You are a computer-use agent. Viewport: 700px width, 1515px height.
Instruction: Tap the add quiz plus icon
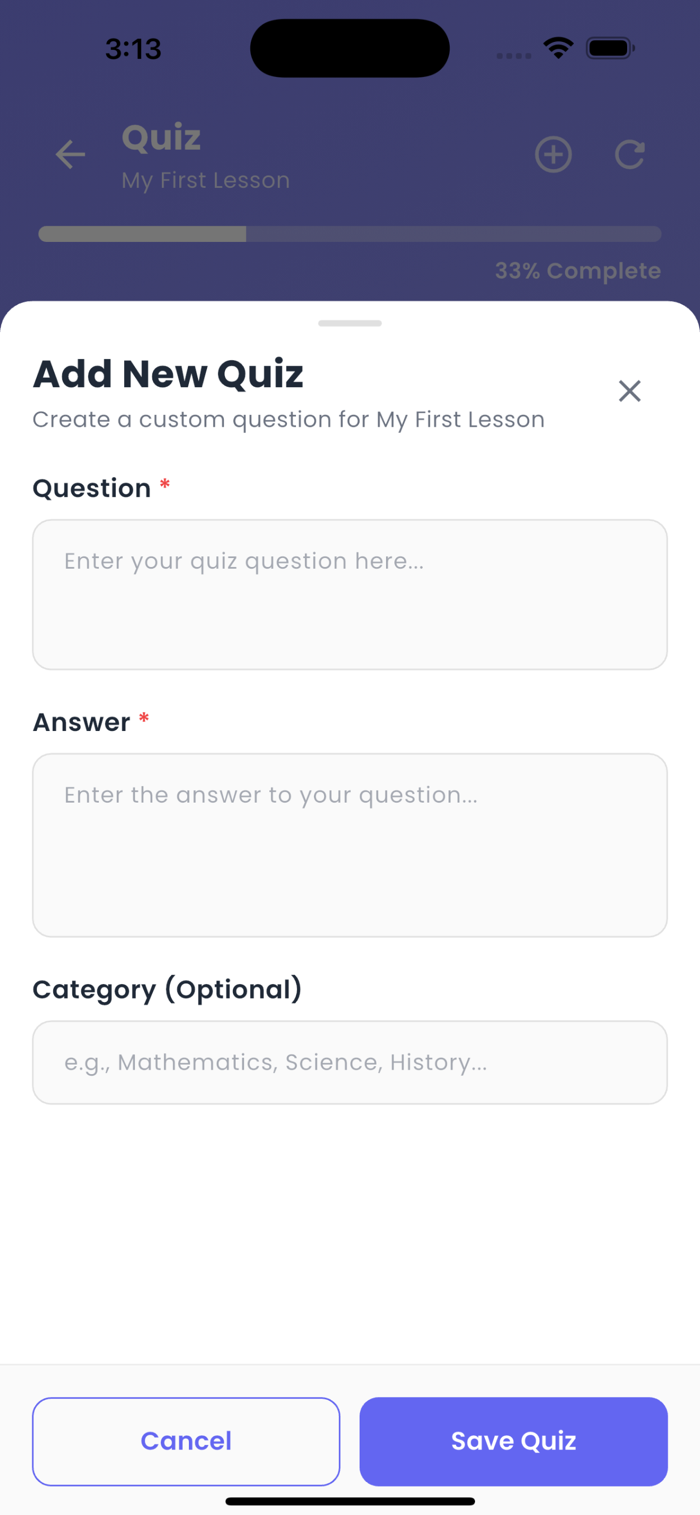553,155
